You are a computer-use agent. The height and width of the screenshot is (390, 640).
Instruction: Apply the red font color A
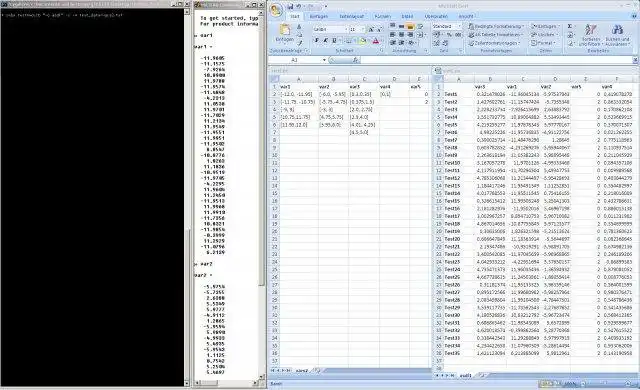pos(376,41)
